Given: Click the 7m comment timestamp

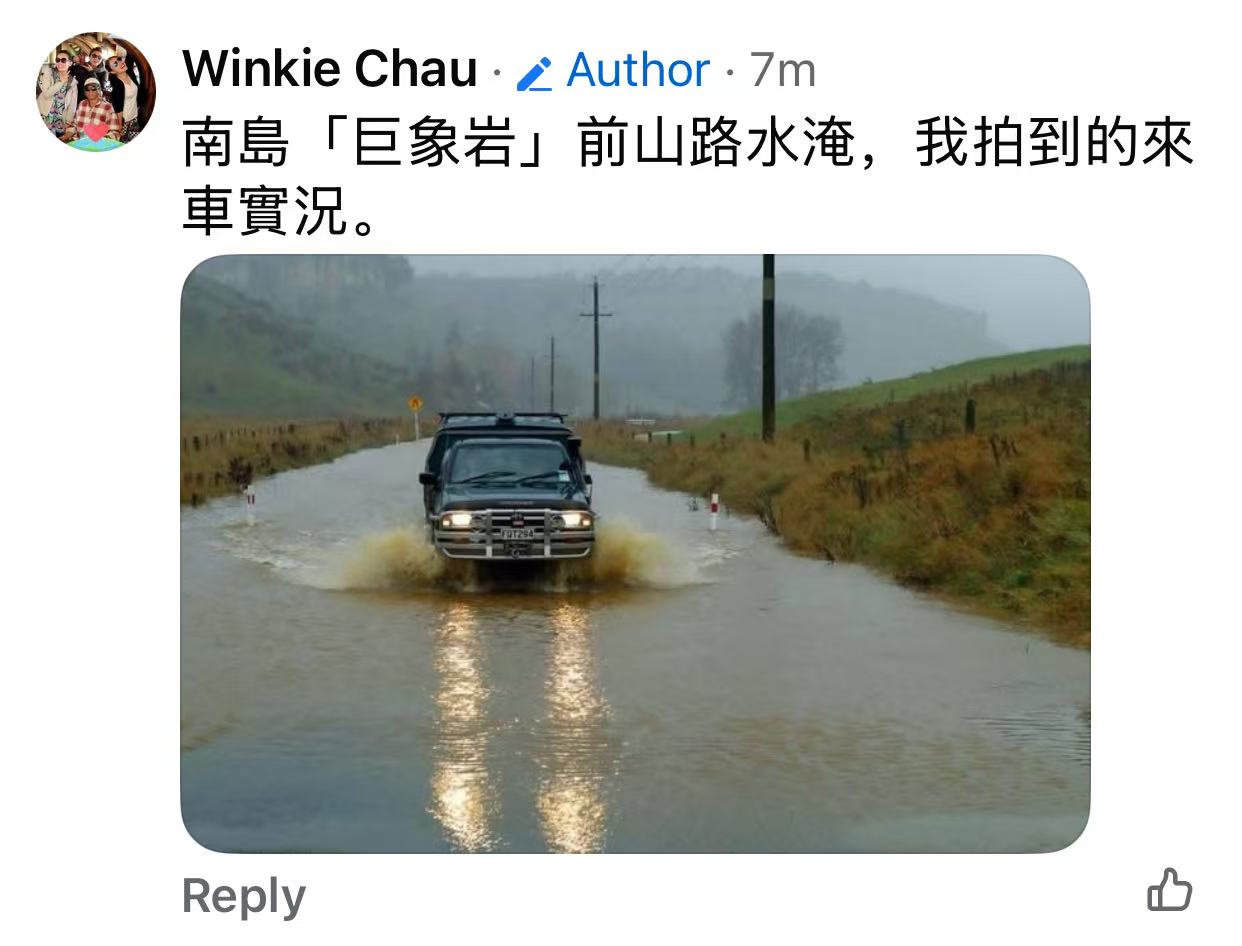Looking at the screenshot, I should [783, 70].
